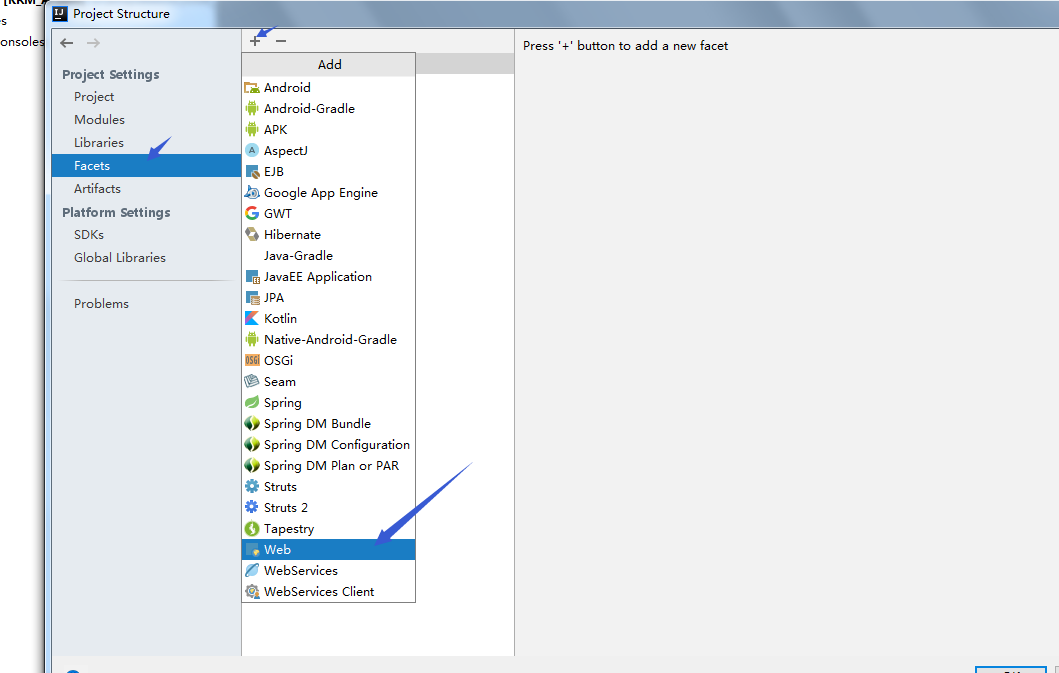Select Facets in Project Settings
This screenshot has width=1059, height=673.
point(146,166)
